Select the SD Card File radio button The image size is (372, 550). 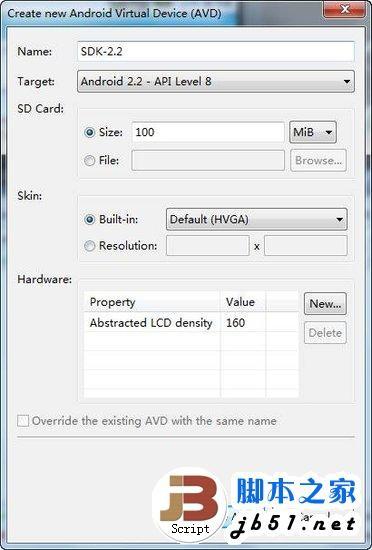click(x=89, y=161)
